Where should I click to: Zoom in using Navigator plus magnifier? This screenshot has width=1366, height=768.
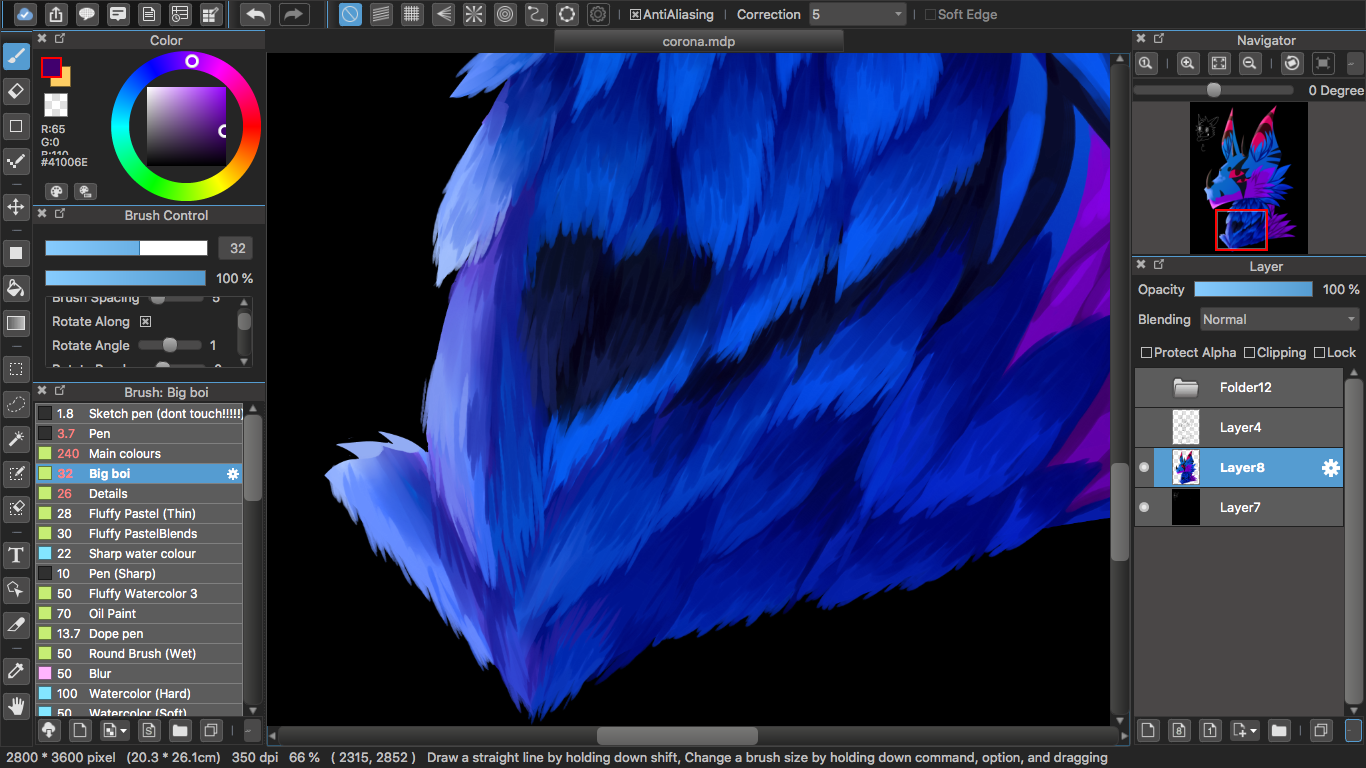click(1187, 63)
